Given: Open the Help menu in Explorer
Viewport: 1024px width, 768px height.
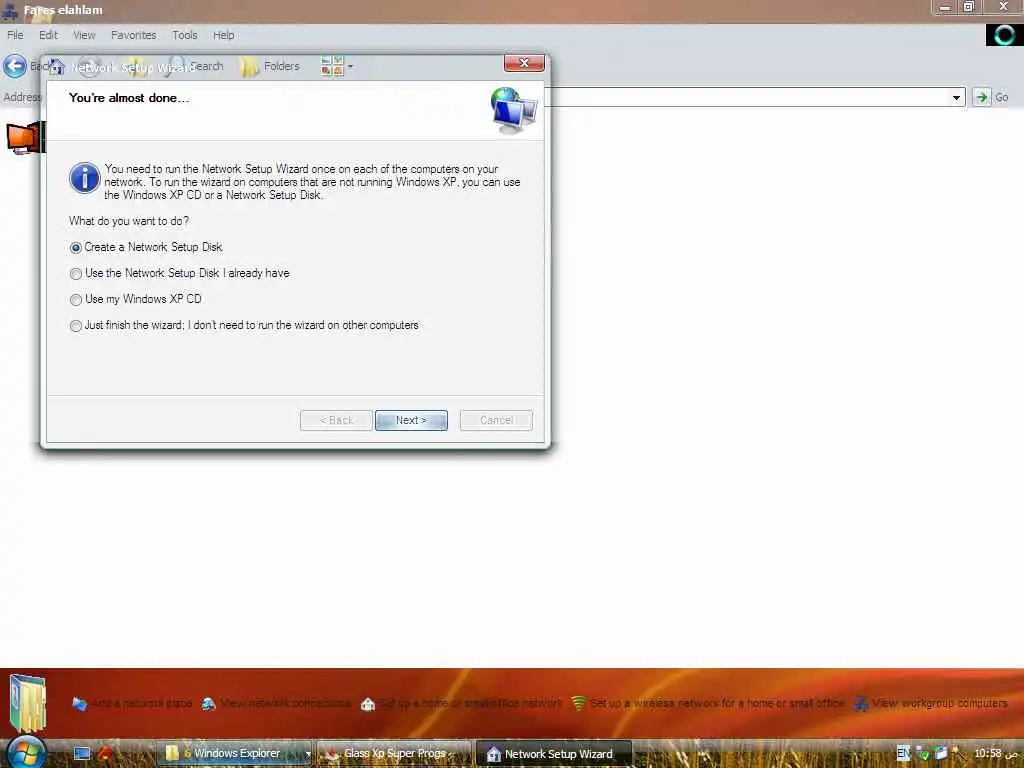Looking at the screenshot, I should point(223,35).
